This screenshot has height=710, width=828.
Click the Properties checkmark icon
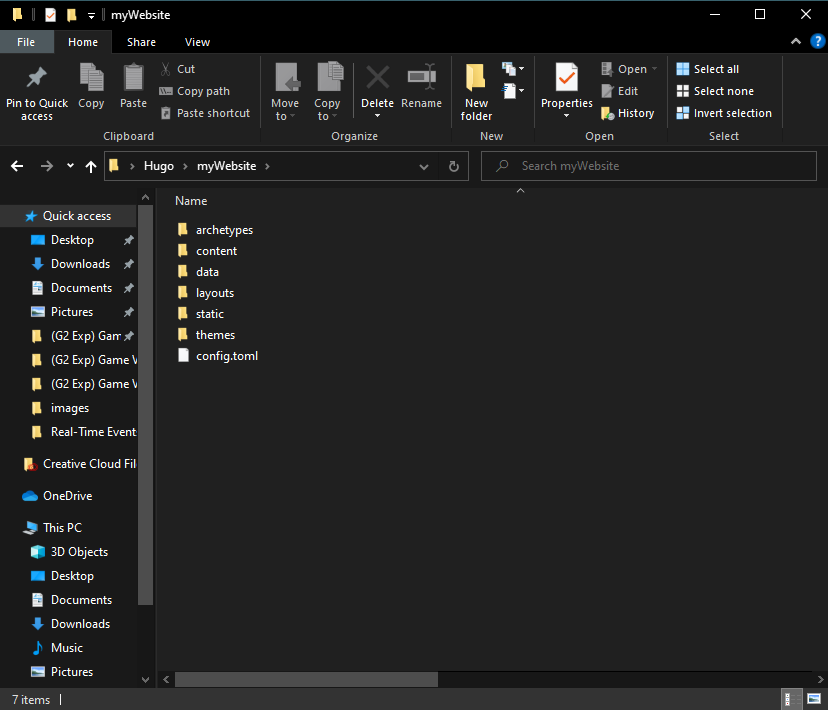[567, 78]
